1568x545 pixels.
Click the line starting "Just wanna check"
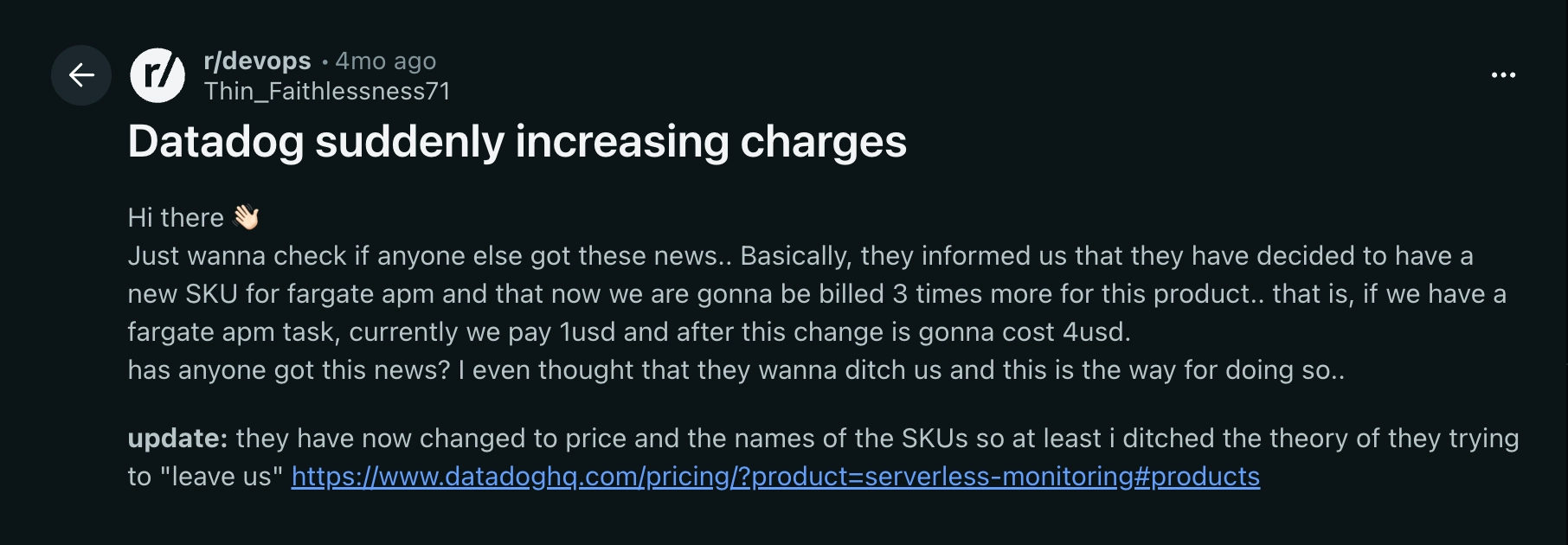pyautogui.click(x=424, y=256)
